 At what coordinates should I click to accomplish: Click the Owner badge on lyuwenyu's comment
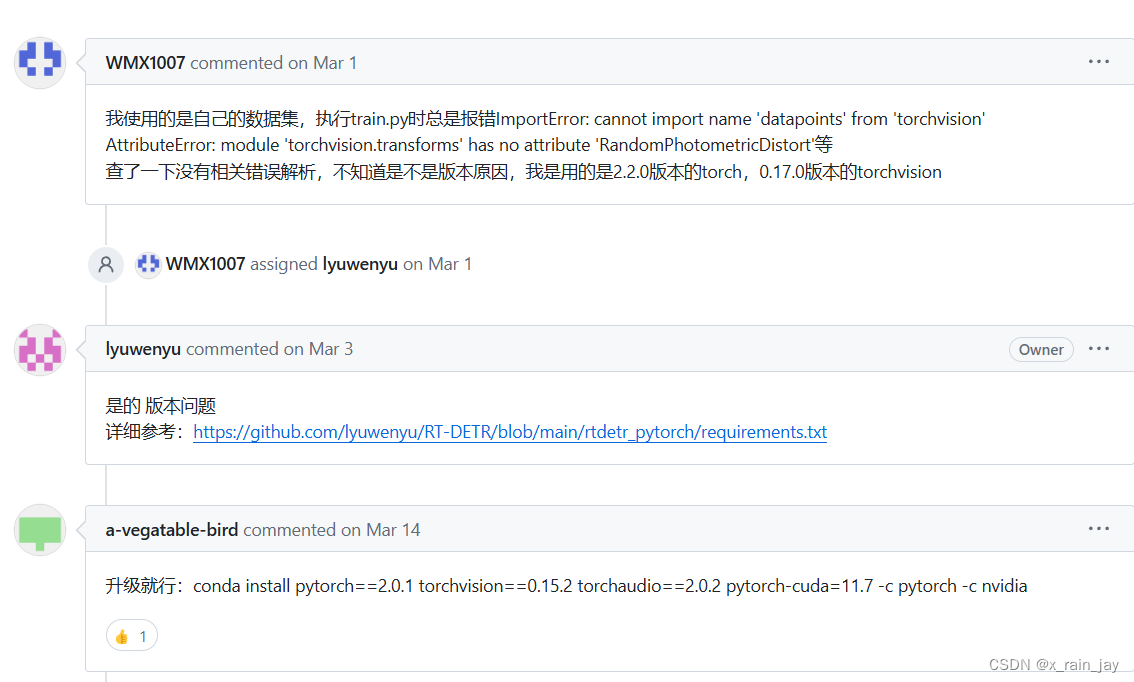pyautogui.click(x=1041, y=349)
